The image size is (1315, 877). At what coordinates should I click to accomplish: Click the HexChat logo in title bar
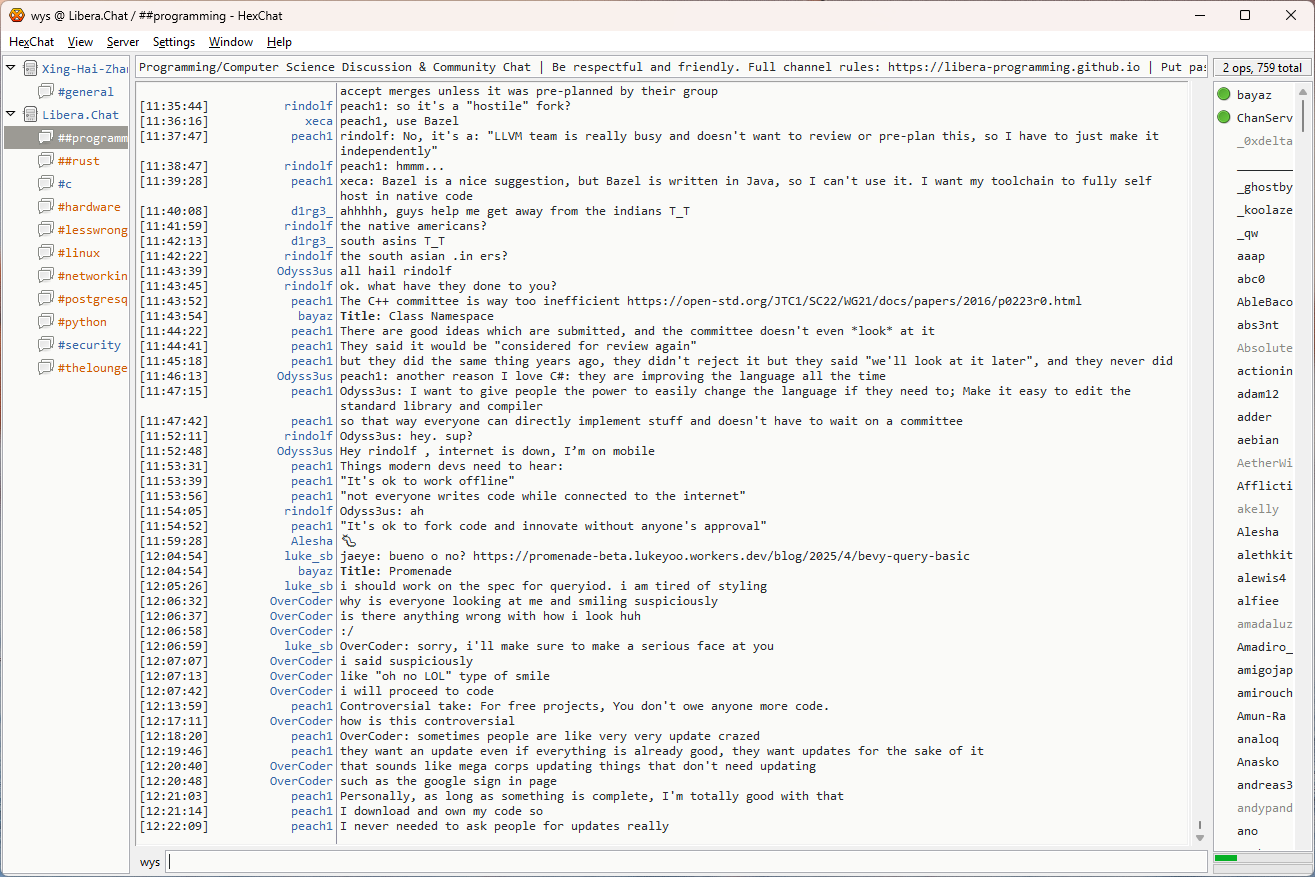[x=16, y=15]
